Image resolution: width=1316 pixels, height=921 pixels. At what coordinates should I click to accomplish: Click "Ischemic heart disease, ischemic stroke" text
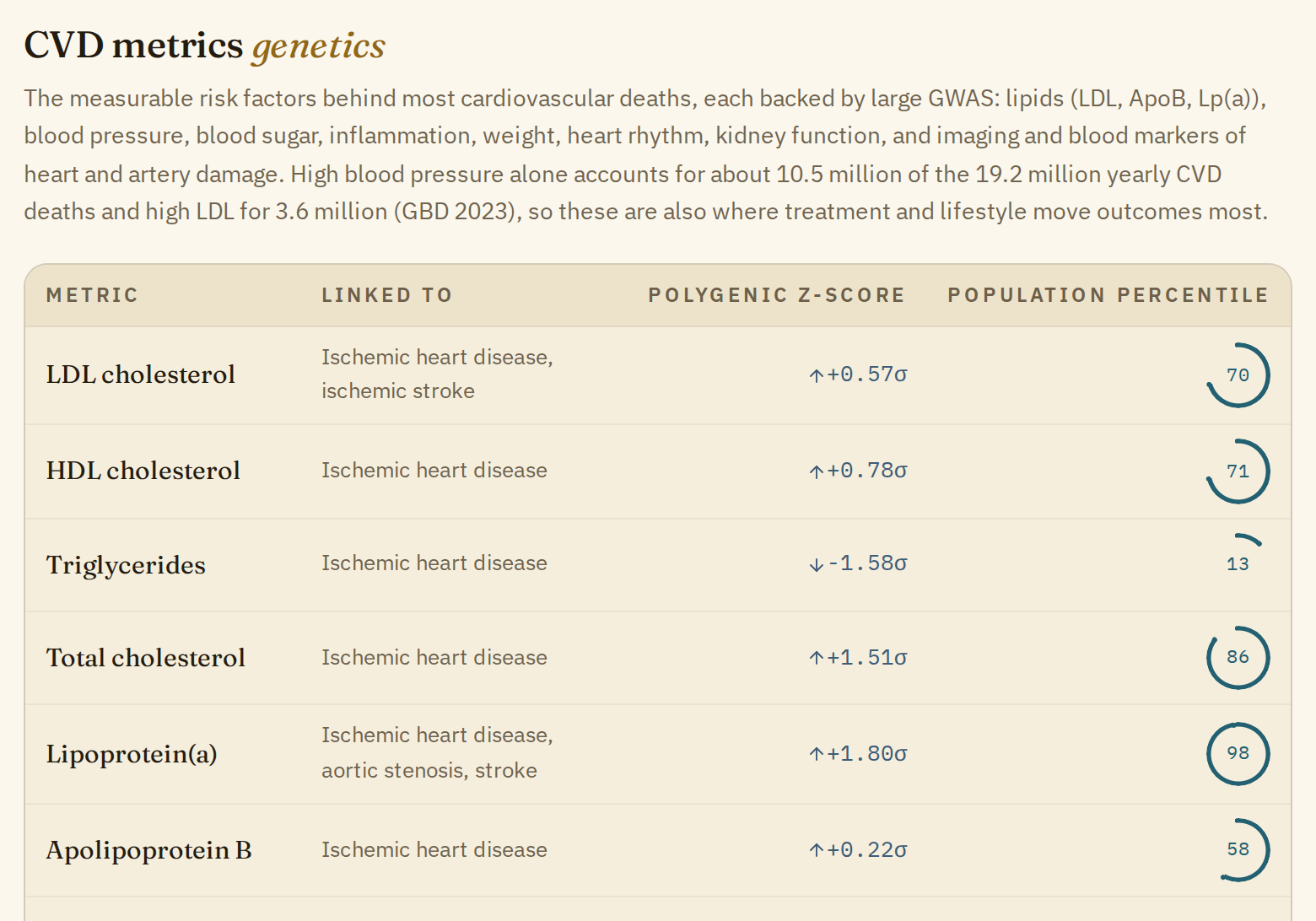[x=437, y=374]
